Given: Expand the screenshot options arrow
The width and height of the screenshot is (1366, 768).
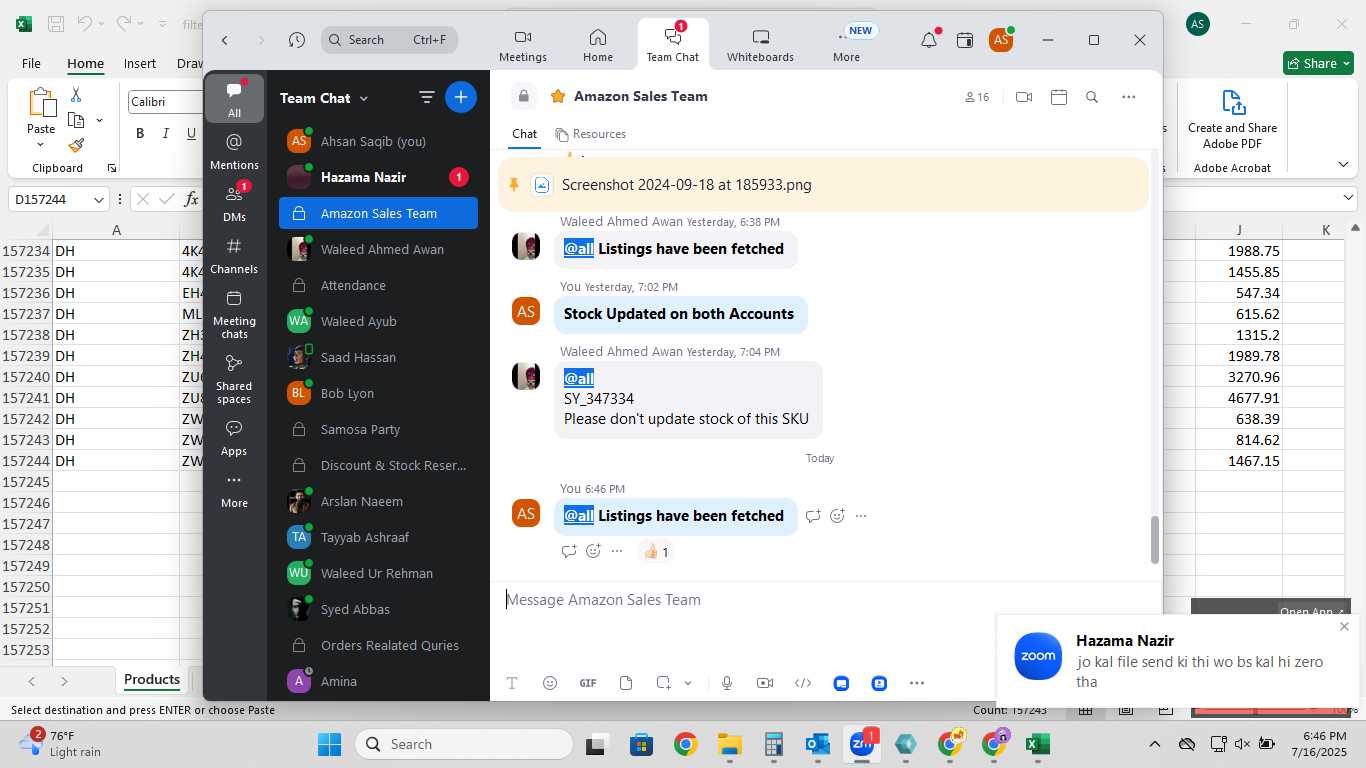Looking at the screenshot, I should (x=688, y=683).
